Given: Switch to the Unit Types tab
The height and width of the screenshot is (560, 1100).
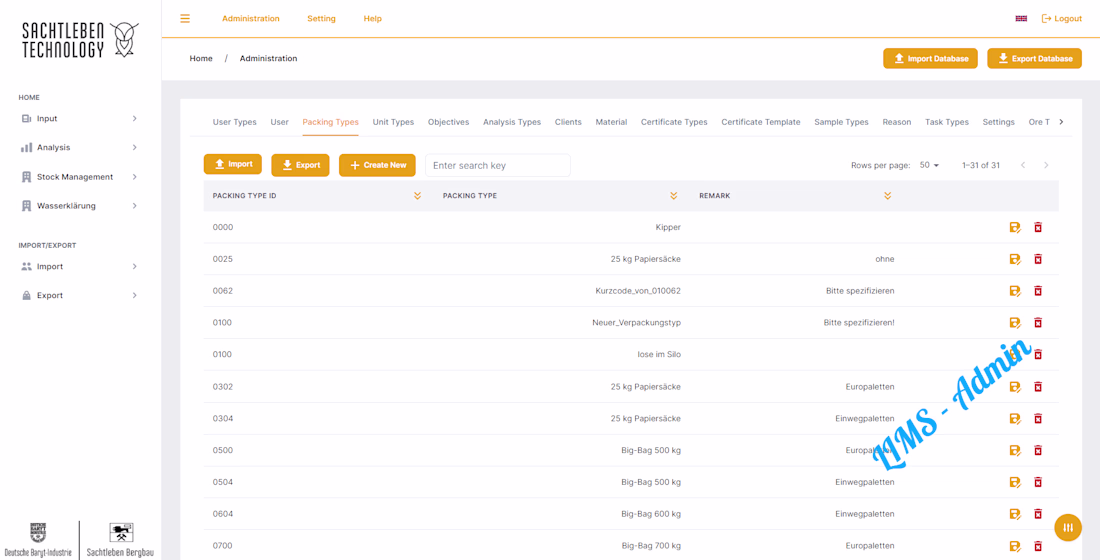Looking at the screenshot, I should (393, 122).
